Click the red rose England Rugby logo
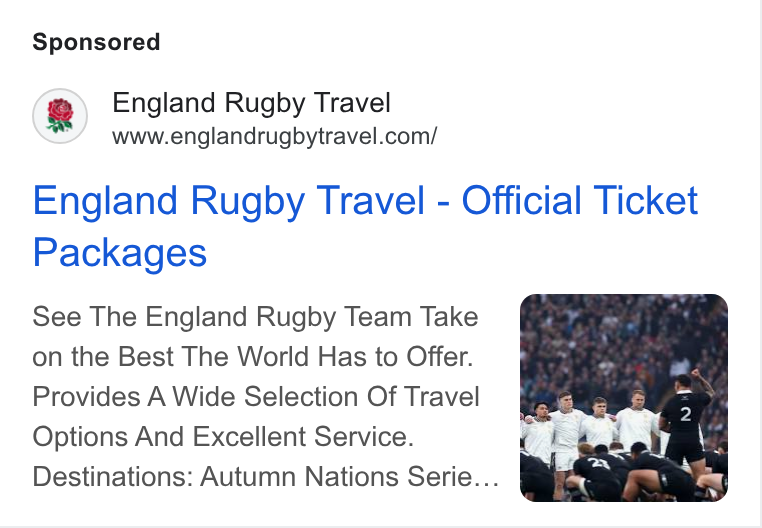 [x=60, y=116]
